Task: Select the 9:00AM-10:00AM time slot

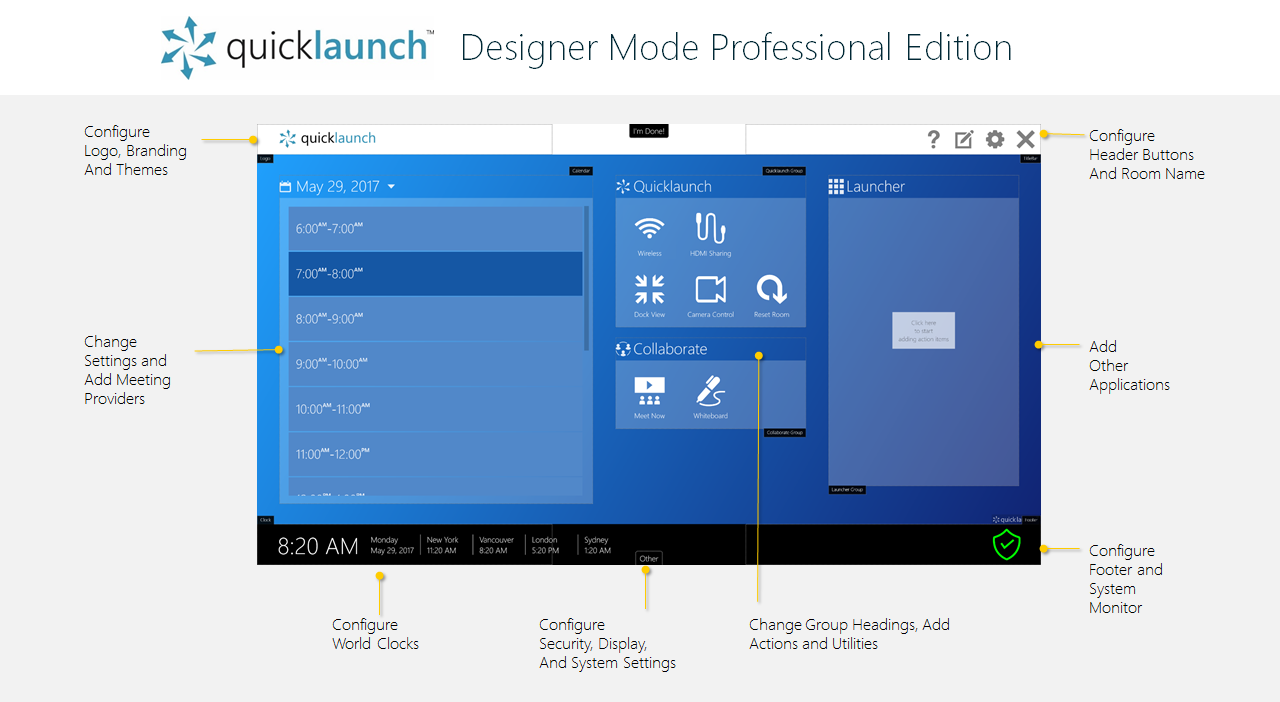Action: pos(435,364)
